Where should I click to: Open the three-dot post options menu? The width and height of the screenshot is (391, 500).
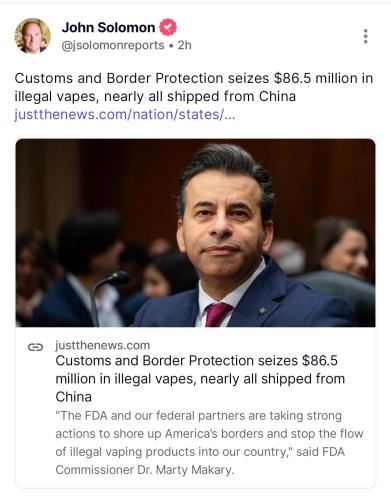[365, 36]
